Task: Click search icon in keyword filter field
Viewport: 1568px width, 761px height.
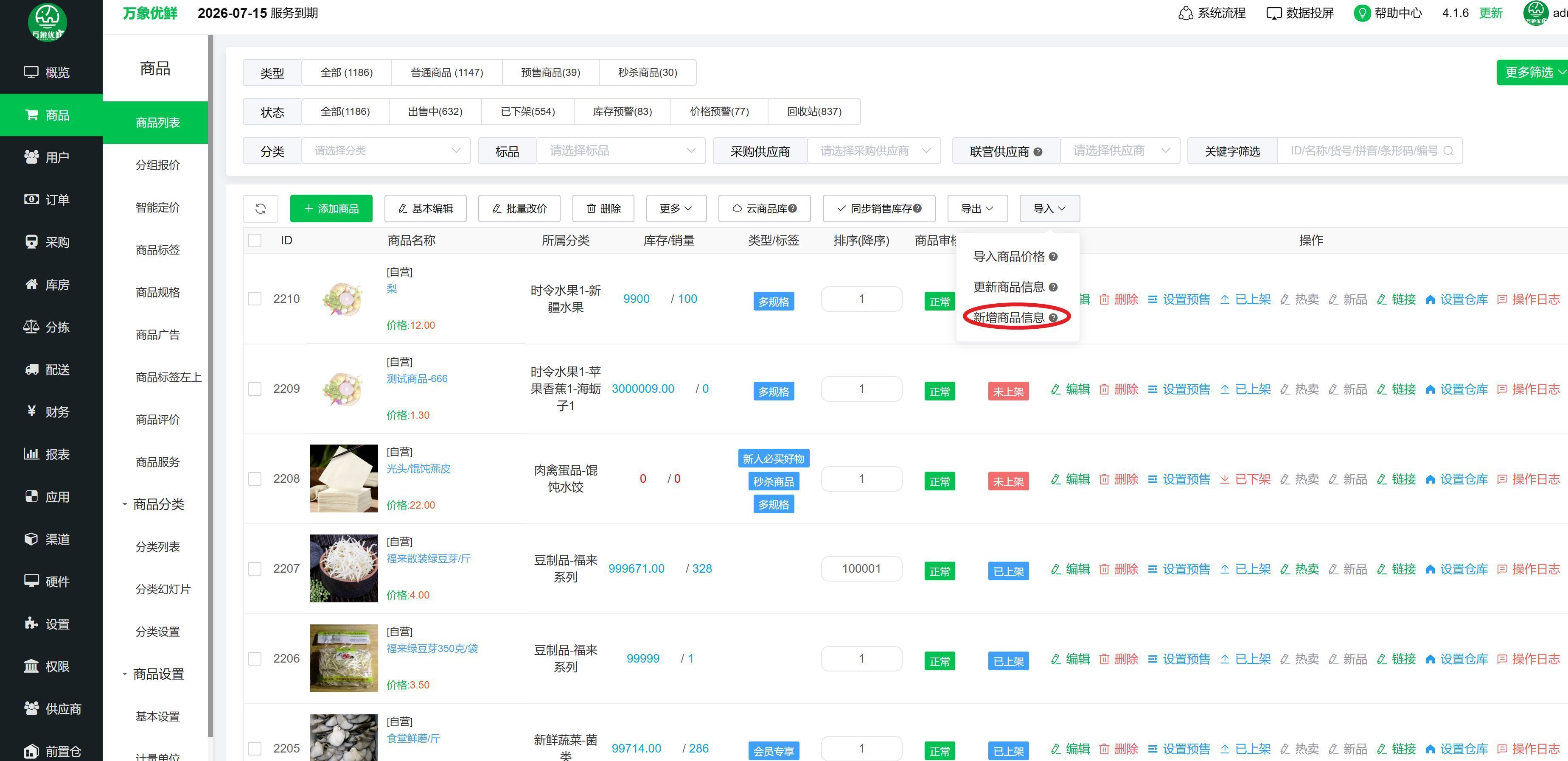Action: coord(1448,151)
